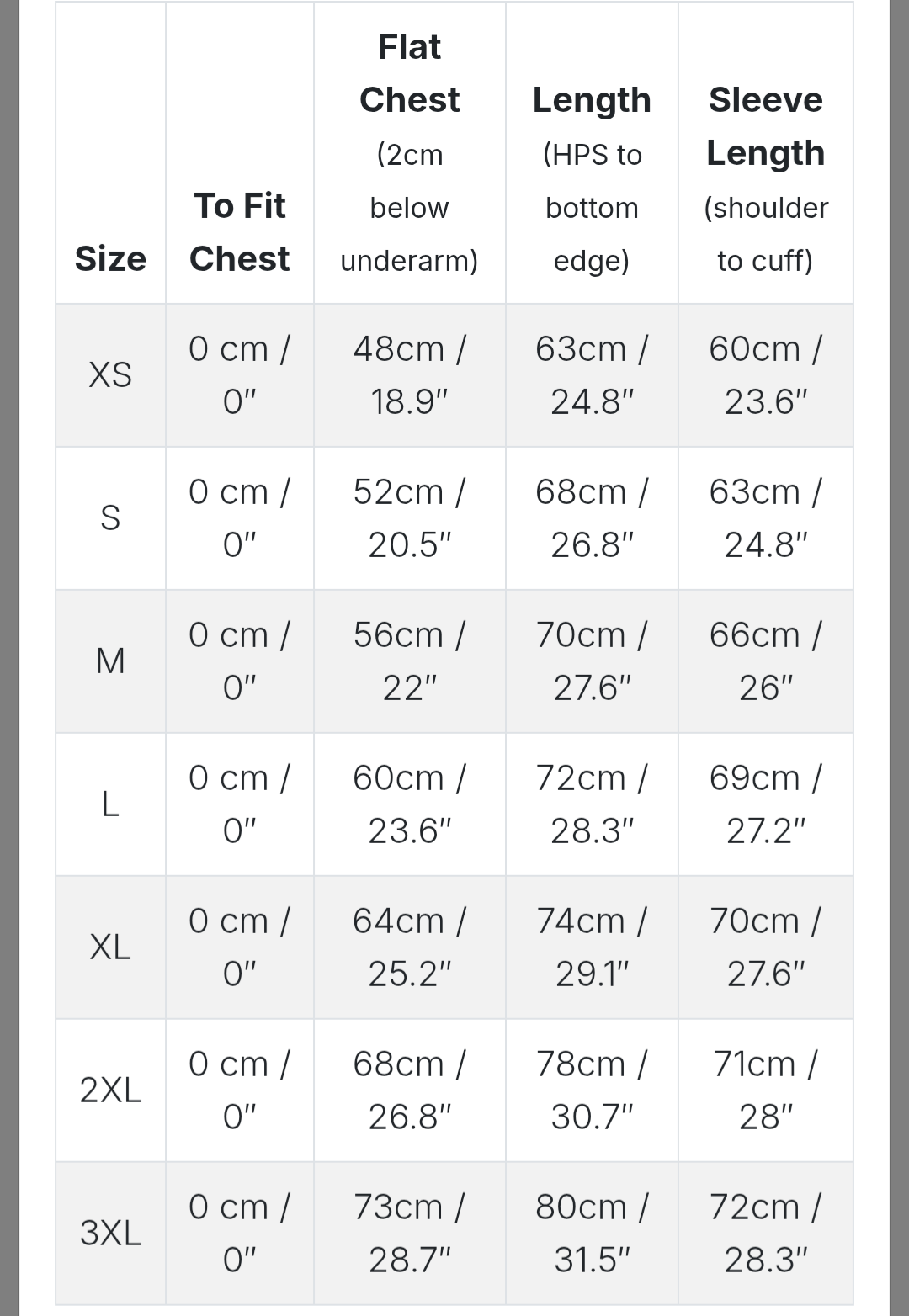
Task: Tap the 3XL size row label
Action: pyautogui.click(x=110, y=1234)
